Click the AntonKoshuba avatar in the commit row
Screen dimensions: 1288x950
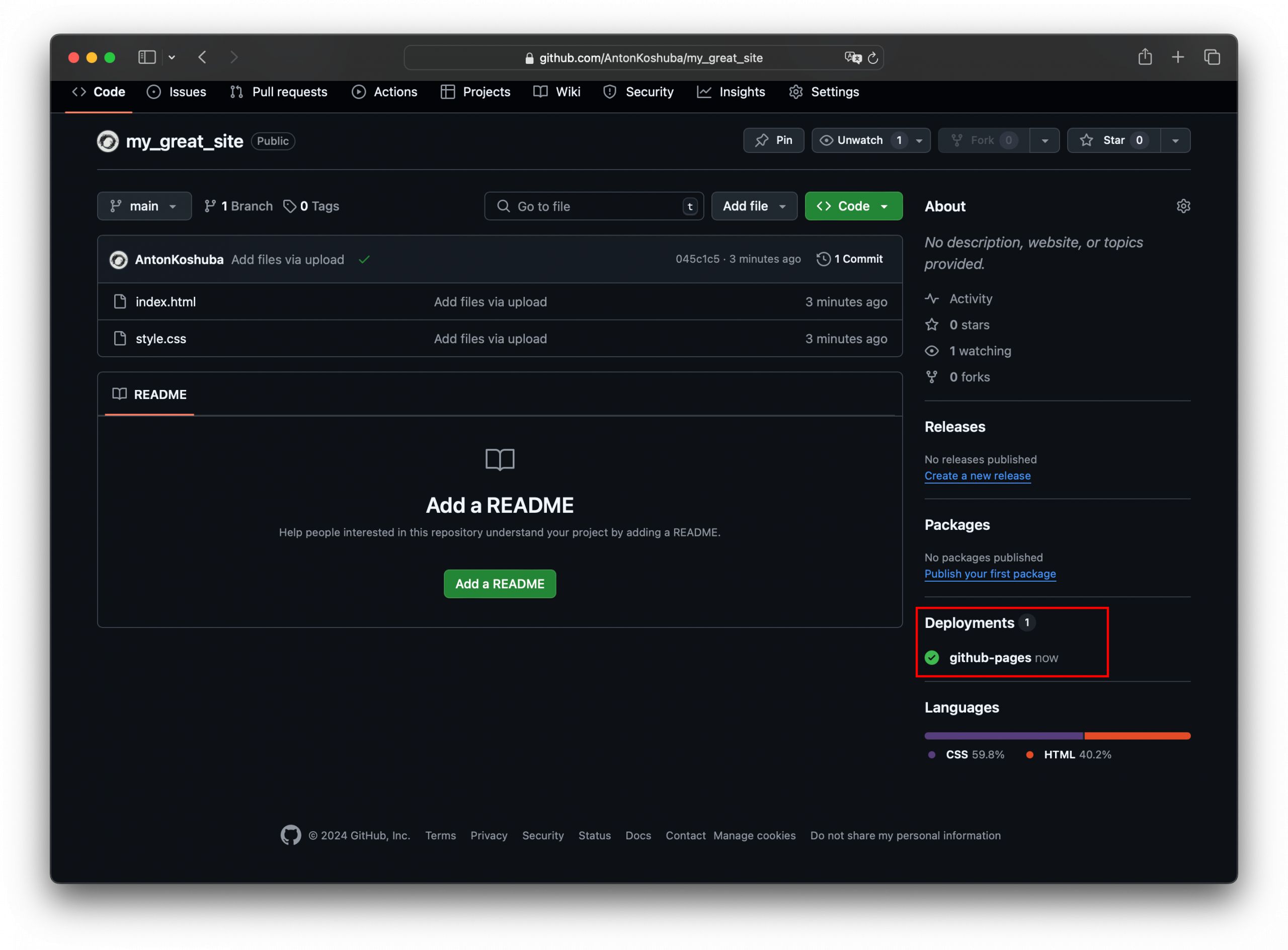[118, 260]
